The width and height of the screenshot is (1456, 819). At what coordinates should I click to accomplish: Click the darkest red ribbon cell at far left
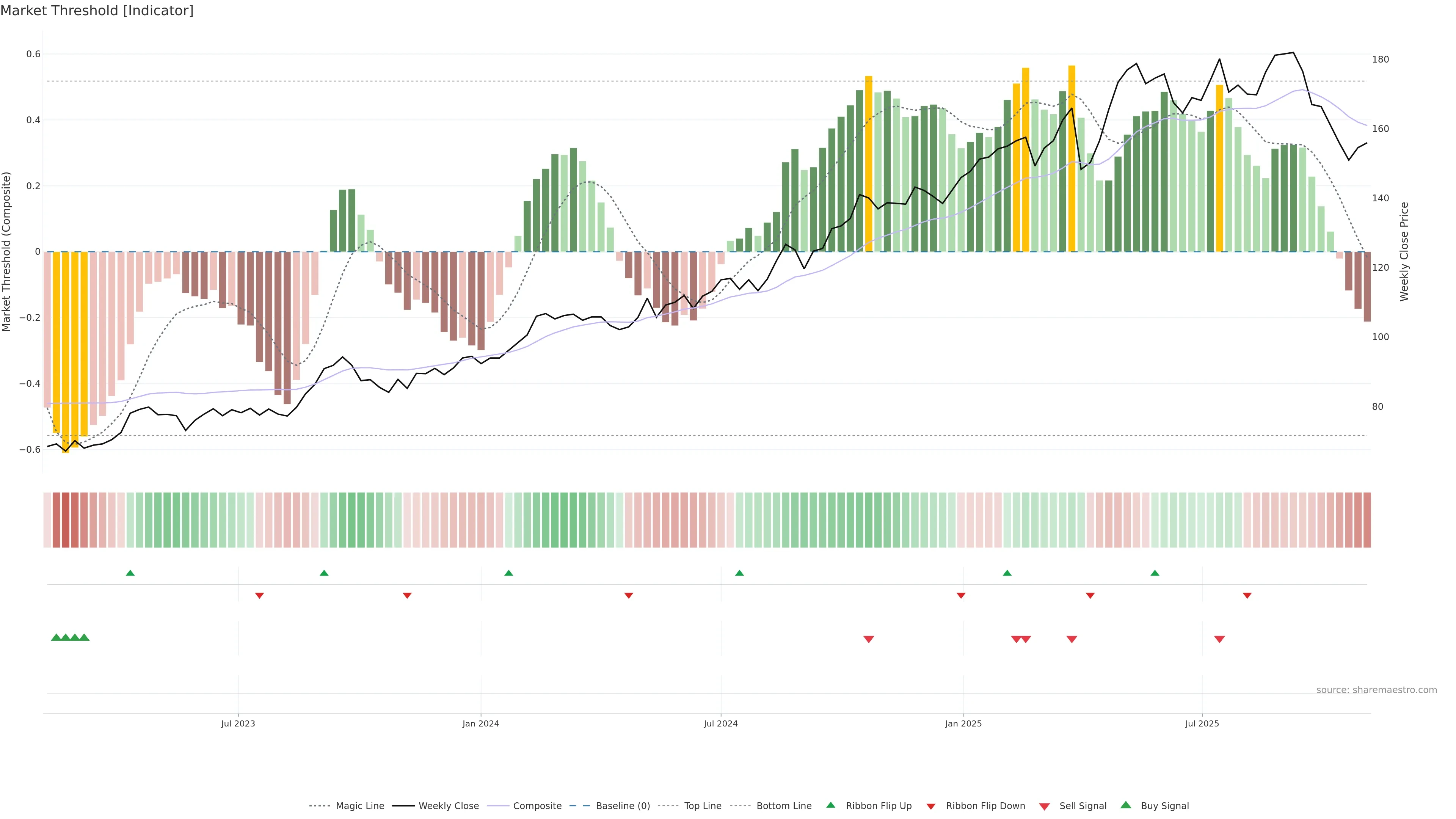point(66,519)
